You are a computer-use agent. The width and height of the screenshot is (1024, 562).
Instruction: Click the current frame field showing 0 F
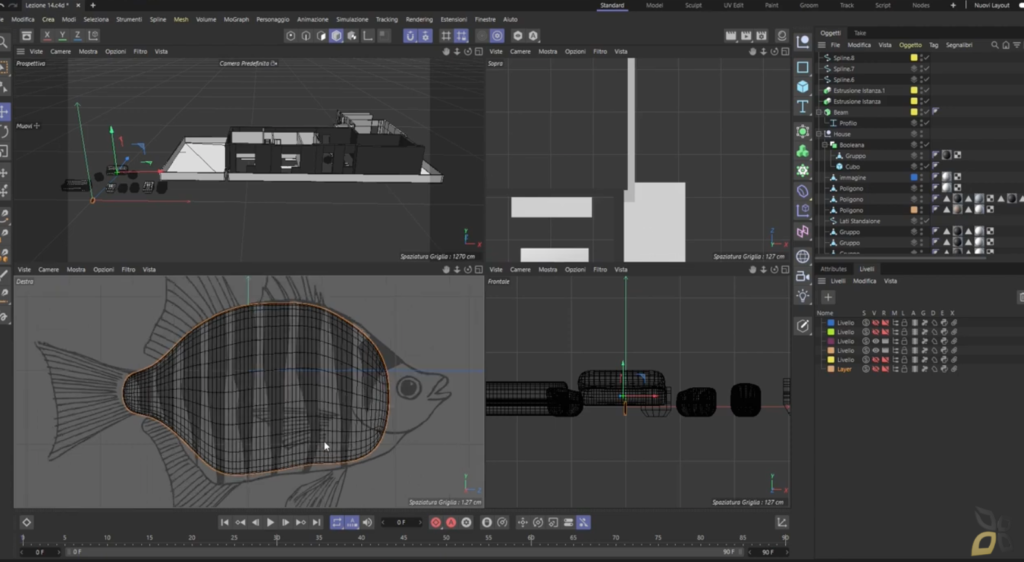tap(401, 522)
